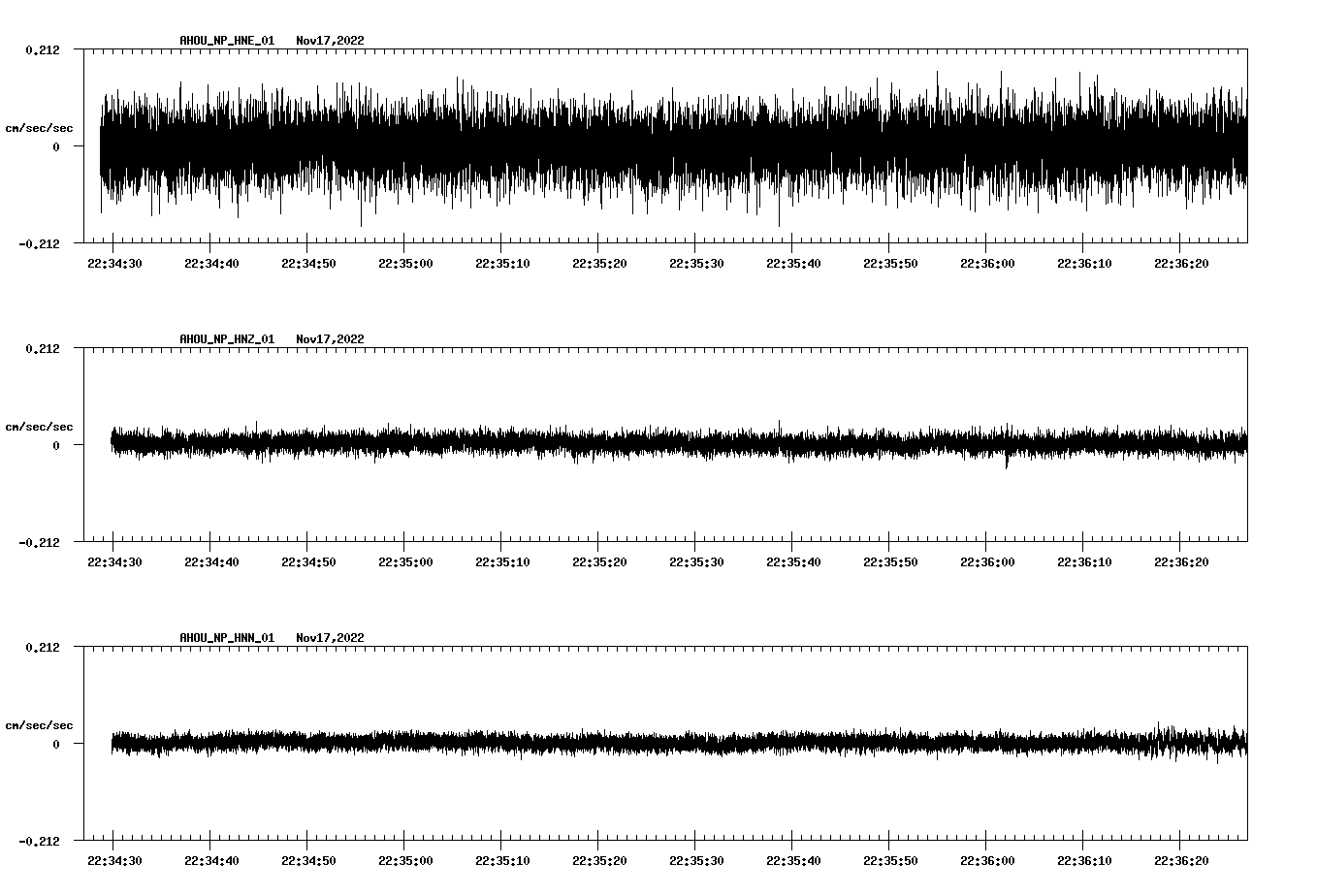The image size is (1317, 896).
Task: Click the zero axis label of the HNE plot
Action: click(x=56, y=146)
